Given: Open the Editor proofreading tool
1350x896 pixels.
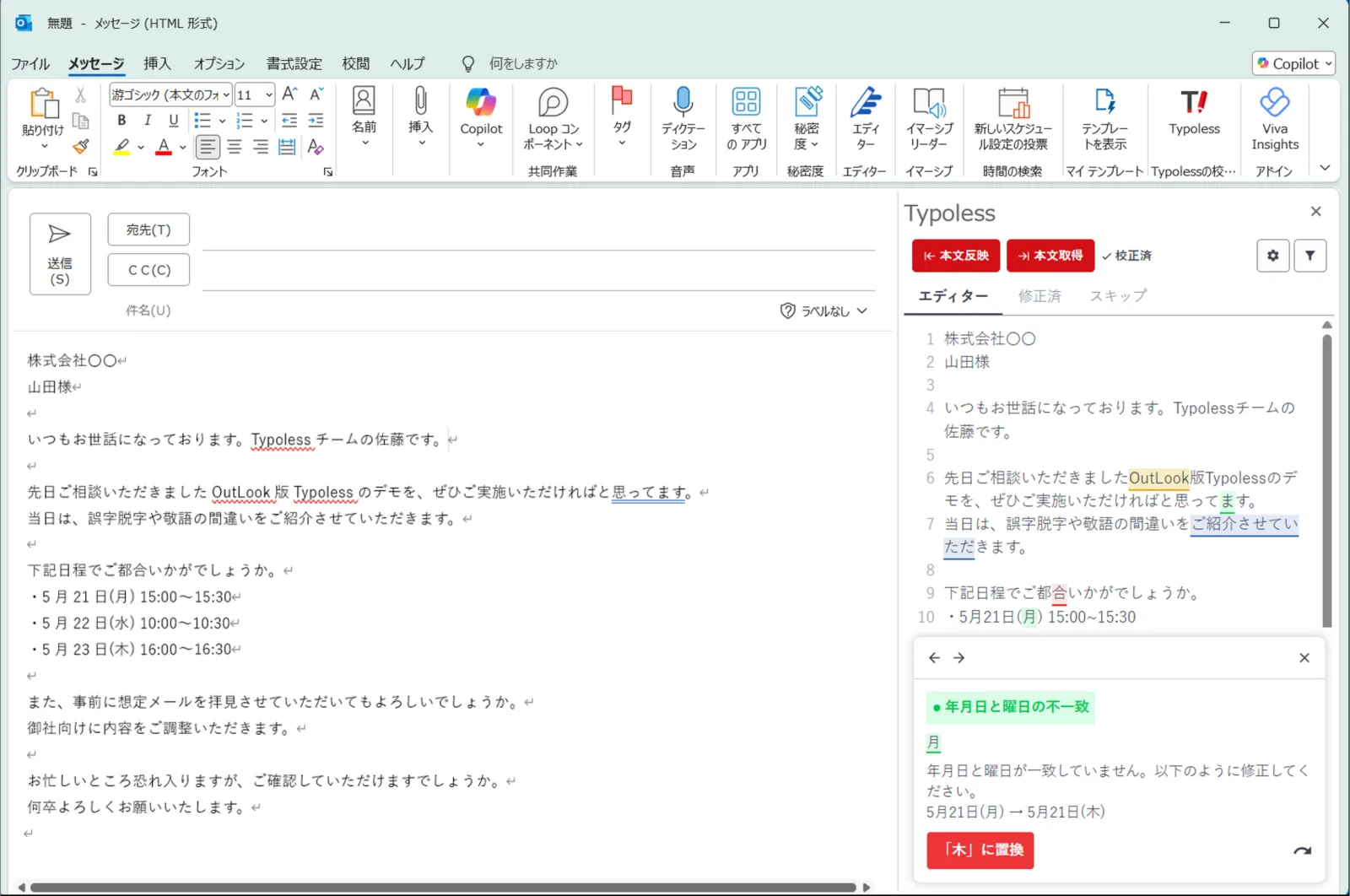Looking at the screenshot, I should click(x=865, y=119).
